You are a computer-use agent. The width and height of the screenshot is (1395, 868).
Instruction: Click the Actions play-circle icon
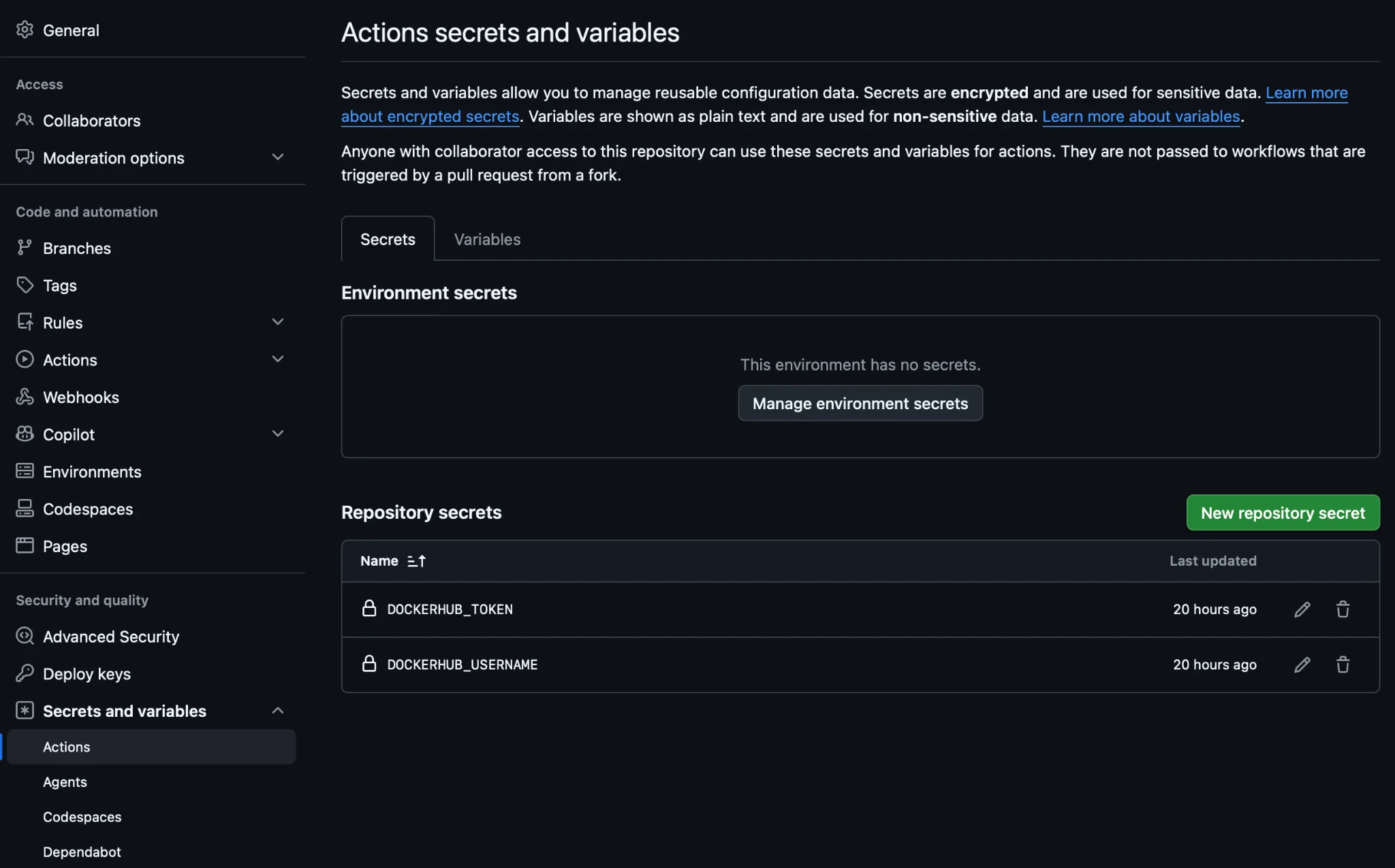click(x=25, y=359)
